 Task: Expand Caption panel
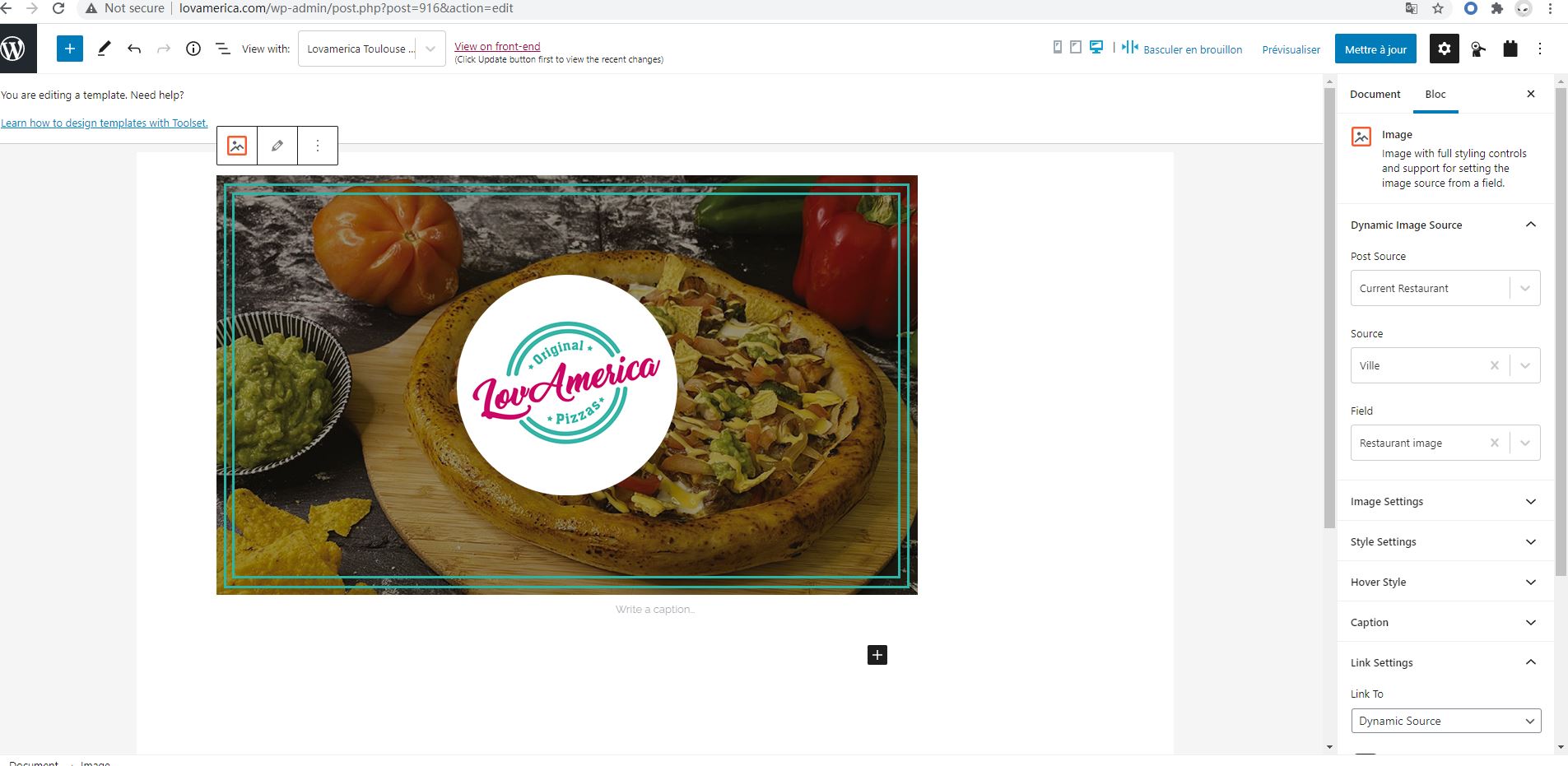(x=1445, y=622)
